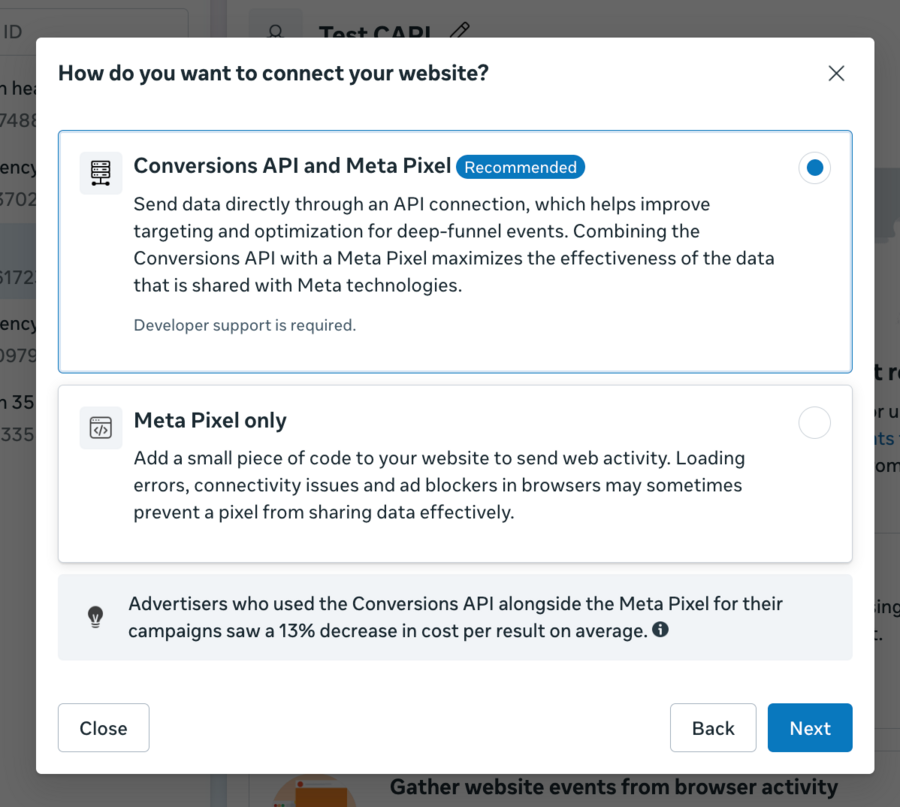Click "Gather website events from browser activity" heading

[x=613, y=787]
